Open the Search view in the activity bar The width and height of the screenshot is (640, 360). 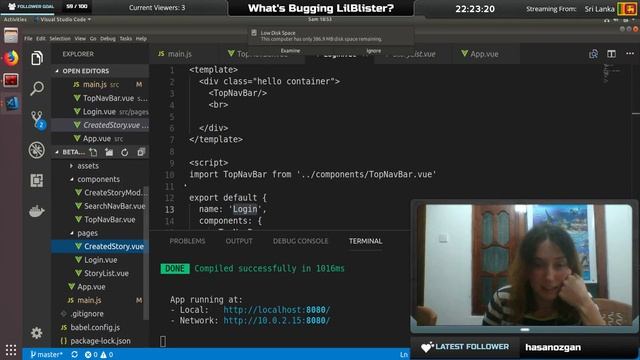(37, 88)
